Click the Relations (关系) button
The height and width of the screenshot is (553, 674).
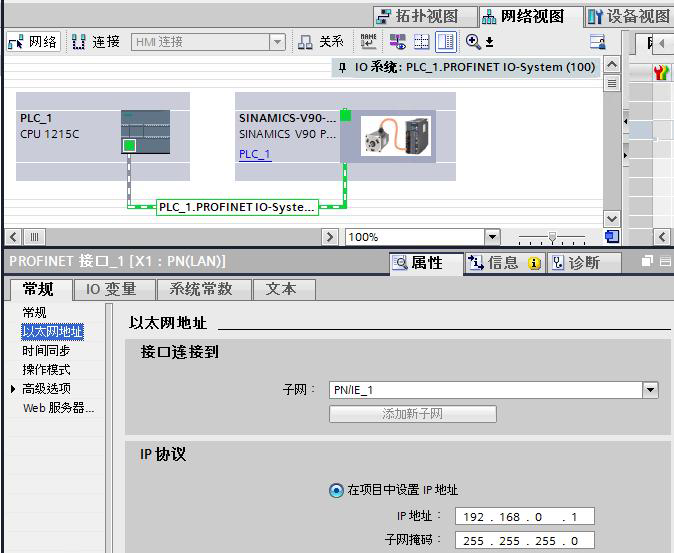pyautogui.click(x=321, y=42)
